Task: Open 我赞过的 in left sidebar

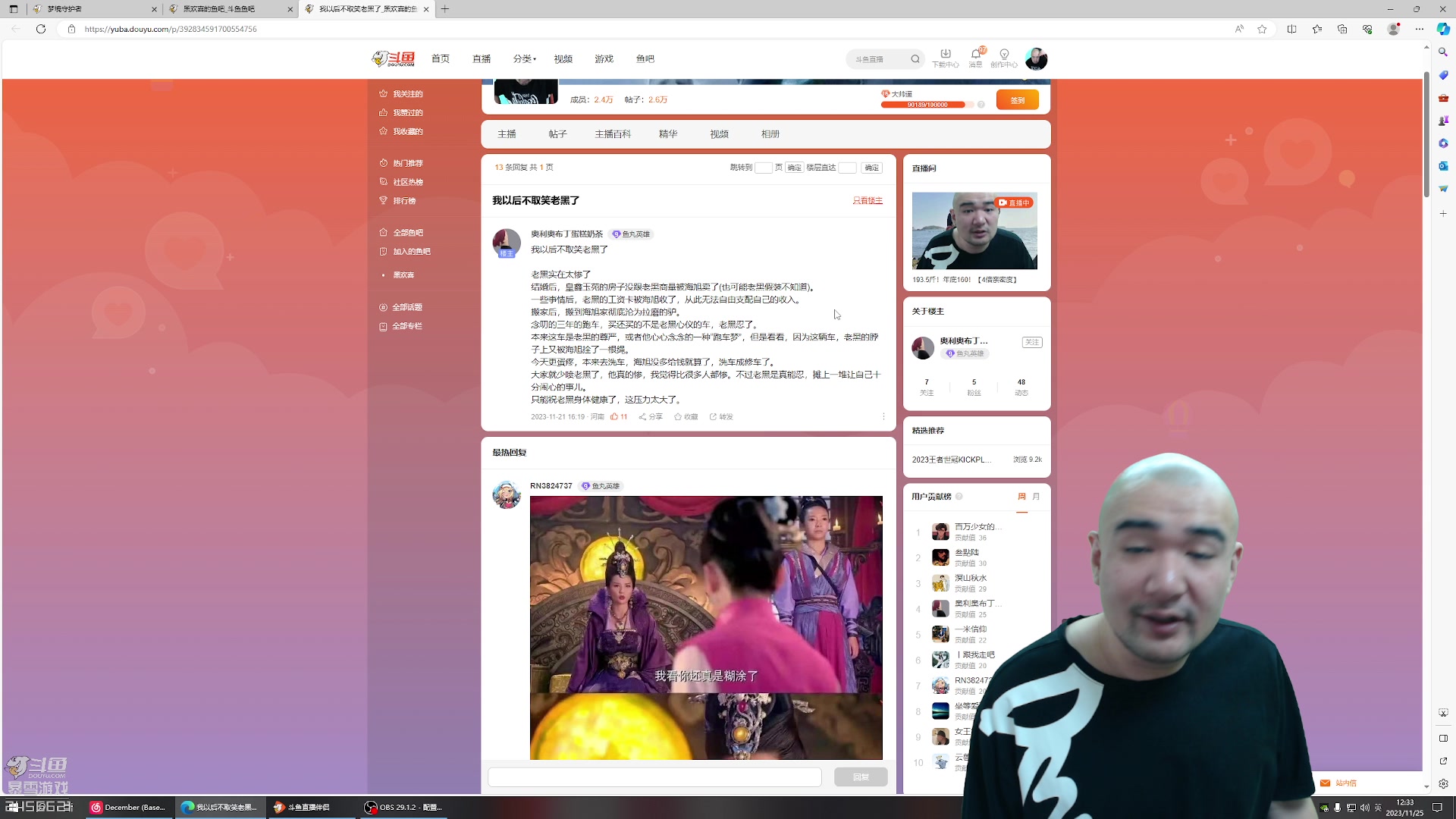Action: tap(401, 113)
